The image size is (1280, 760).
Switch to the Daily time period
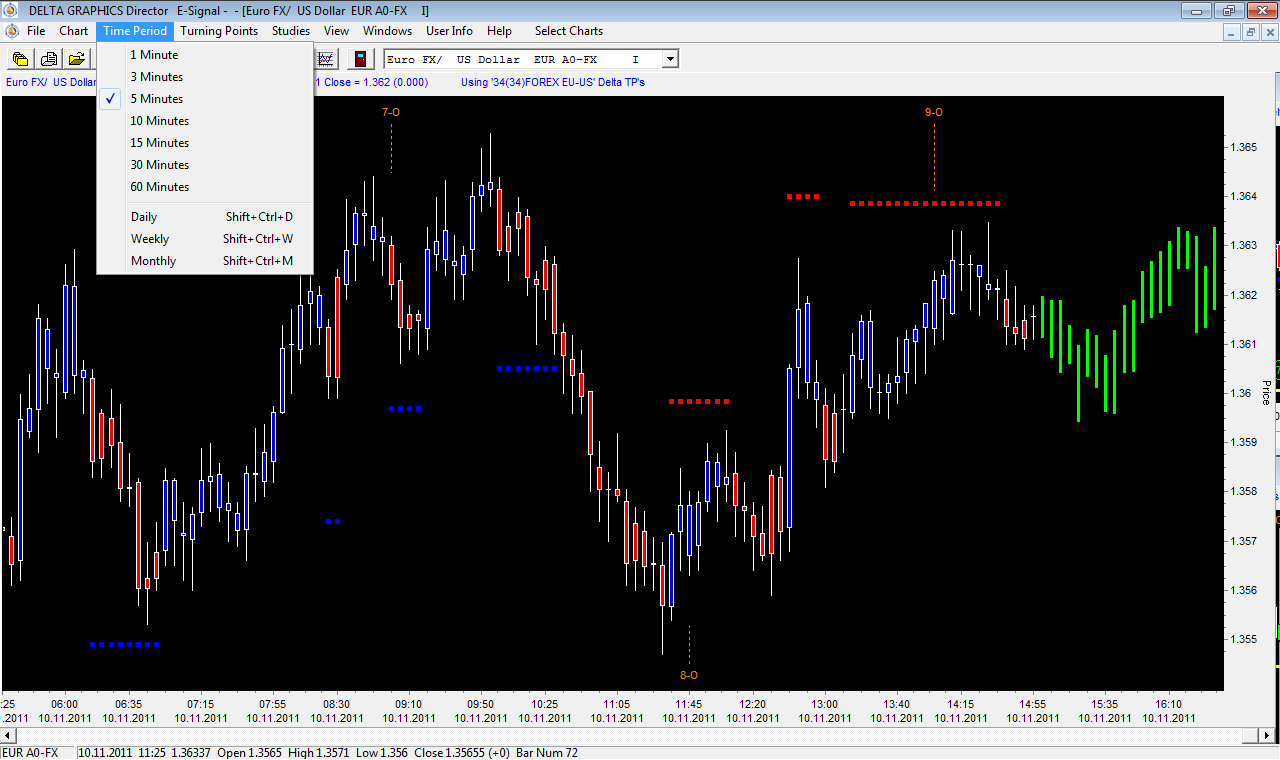point(143,216)
